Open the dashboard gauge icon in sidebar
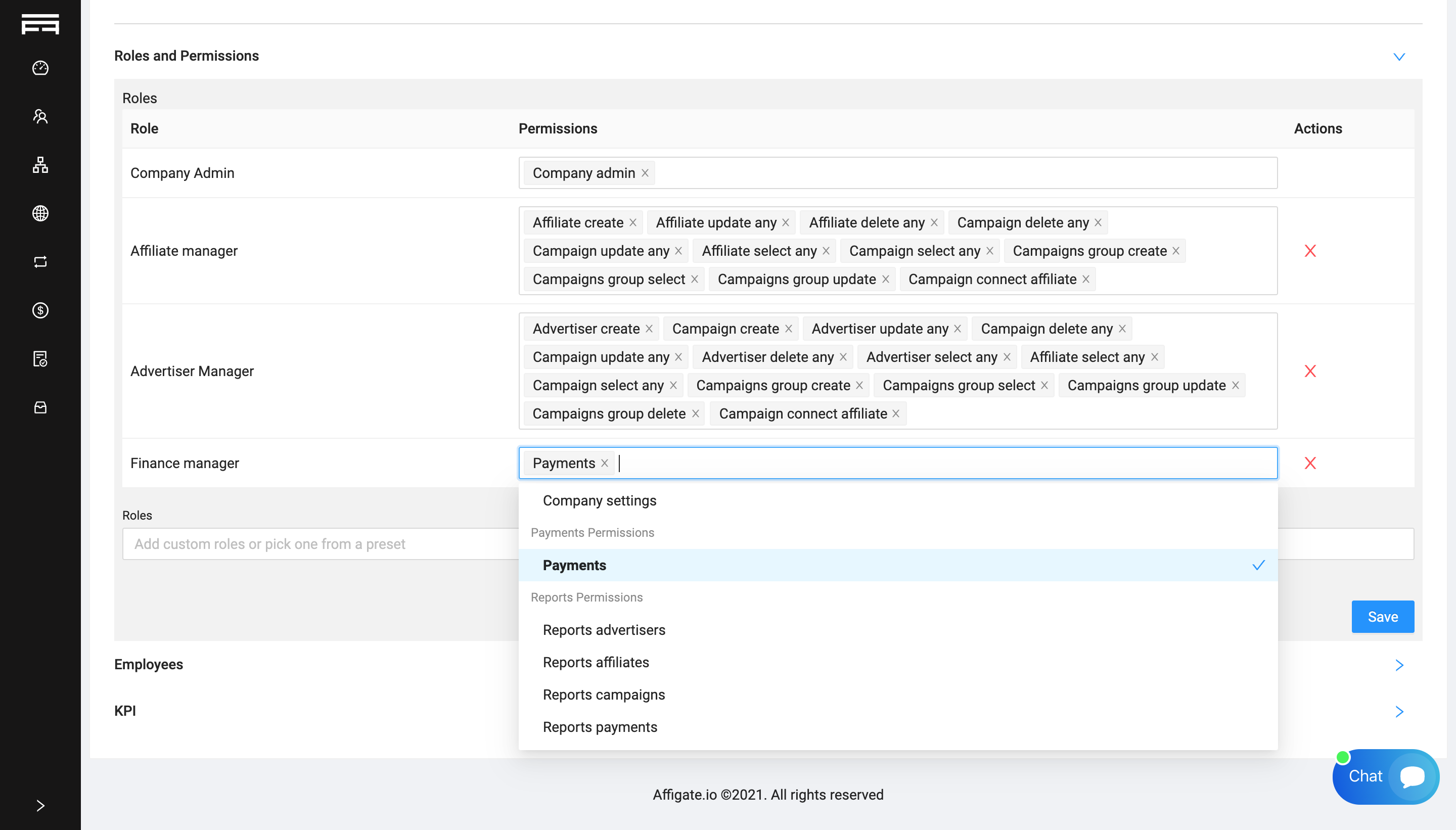1456x830 pixels. point(40,68)
